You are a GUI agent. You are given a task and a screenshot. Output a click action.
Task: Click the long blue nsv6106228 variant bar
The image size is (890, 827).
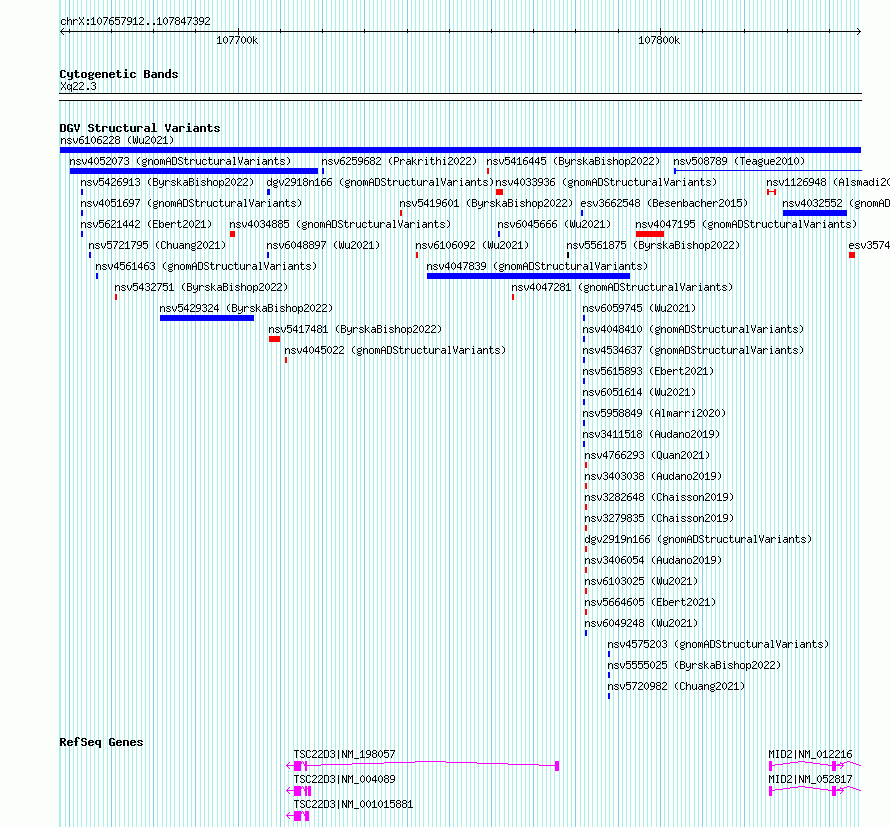pyautogui.click(x=460, y=150)
